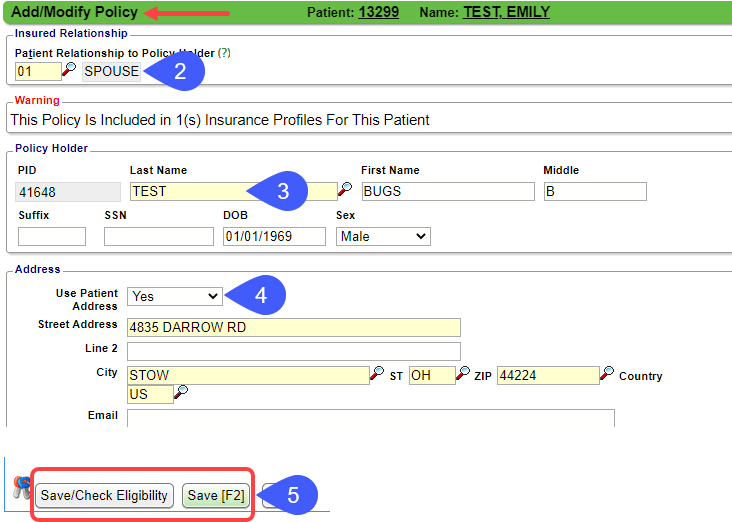The height and width of the screenshot is (522, 732).
Task: Click the empty Email field
Action: pyautogui.click(x=371, y=418)
